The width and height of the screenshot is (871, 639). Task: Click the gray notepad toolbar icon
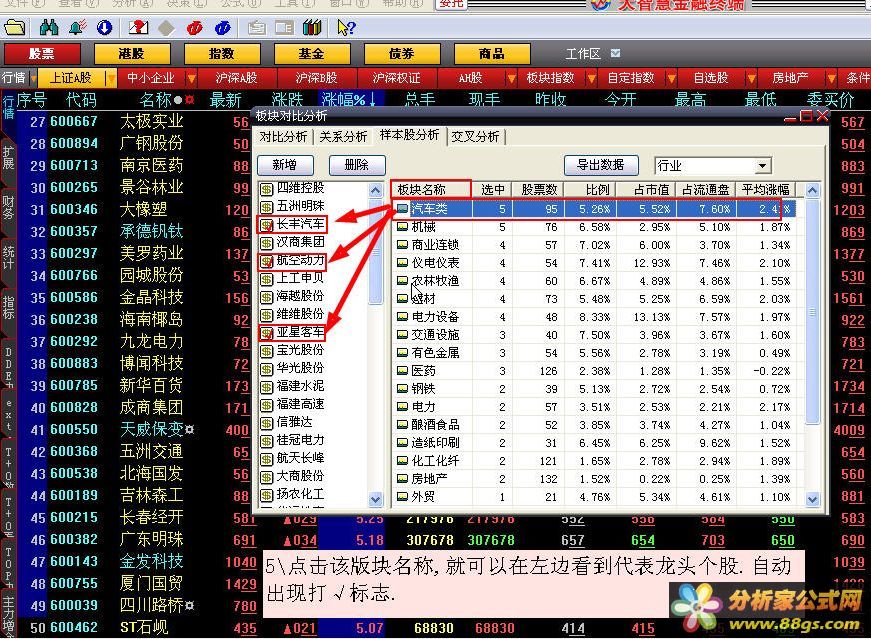256,27
